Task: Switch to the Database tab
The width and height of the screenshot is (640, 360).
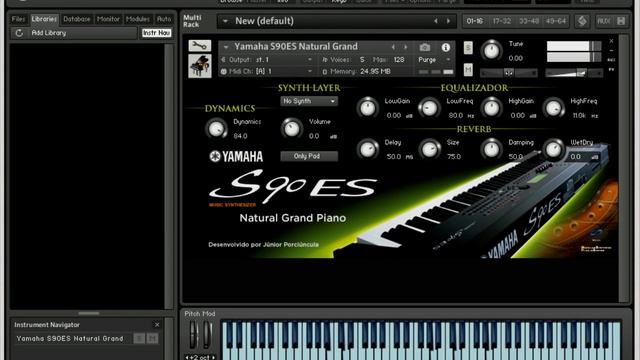Action: (x=77, y=19)
